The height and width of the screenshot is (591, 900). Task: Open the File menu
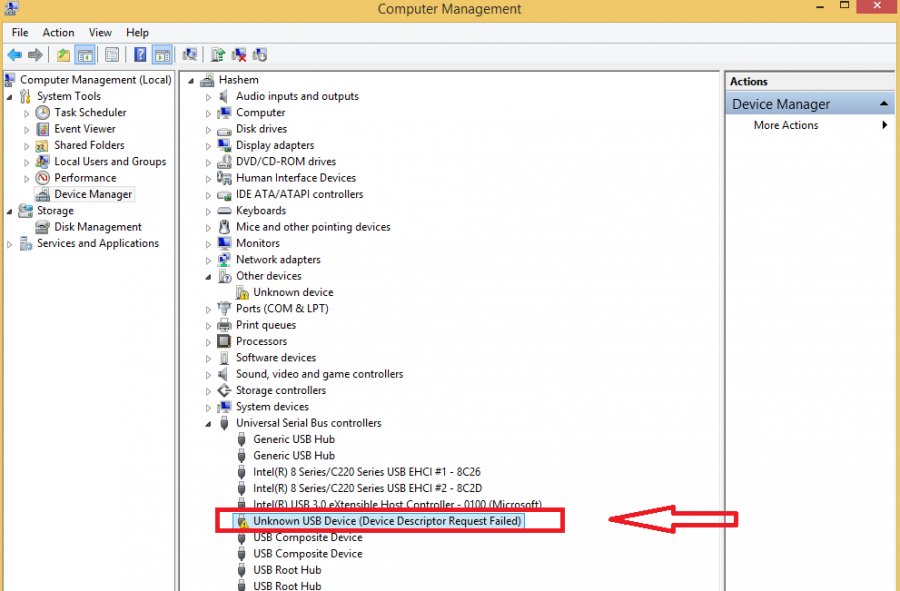[x=20, y=33]
